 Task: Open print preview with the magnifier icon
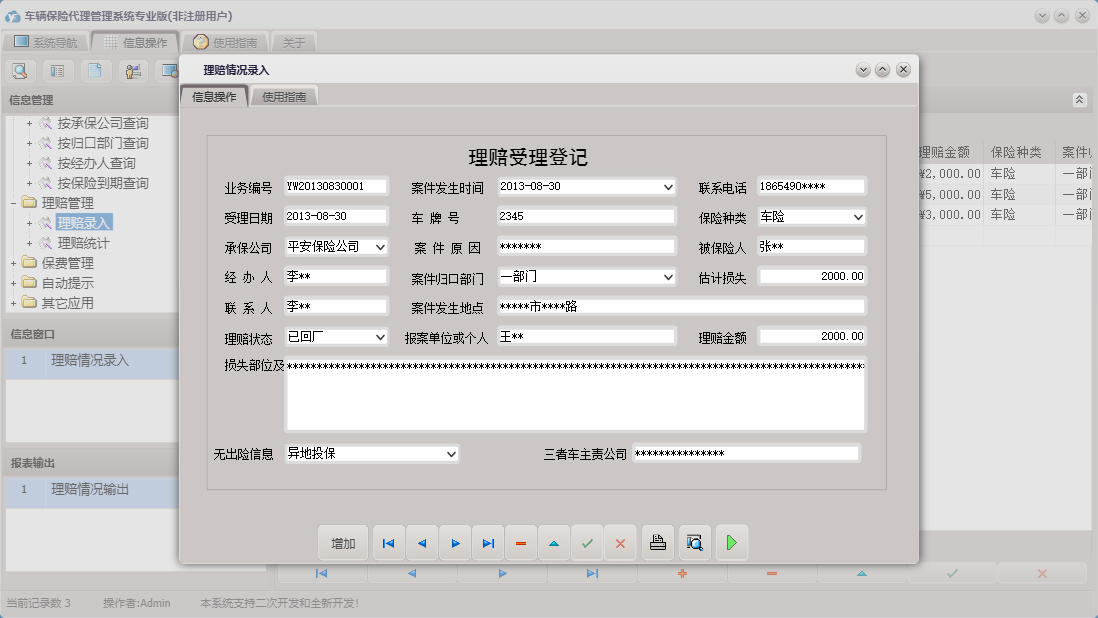(x=694, y=543)
